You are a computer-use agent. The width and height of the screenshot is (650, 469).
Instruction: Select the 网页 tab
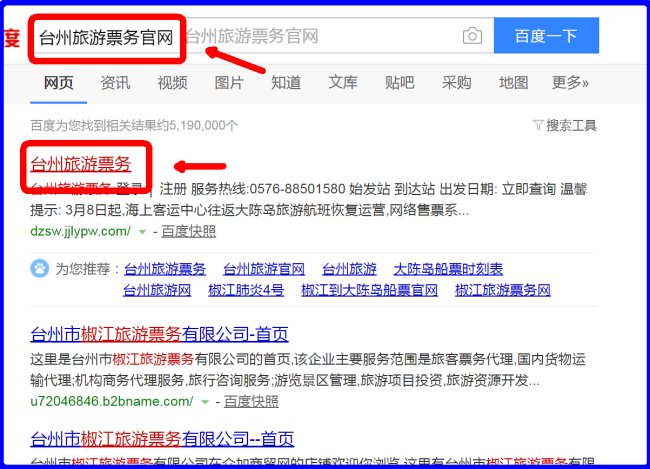coord(58,83)
